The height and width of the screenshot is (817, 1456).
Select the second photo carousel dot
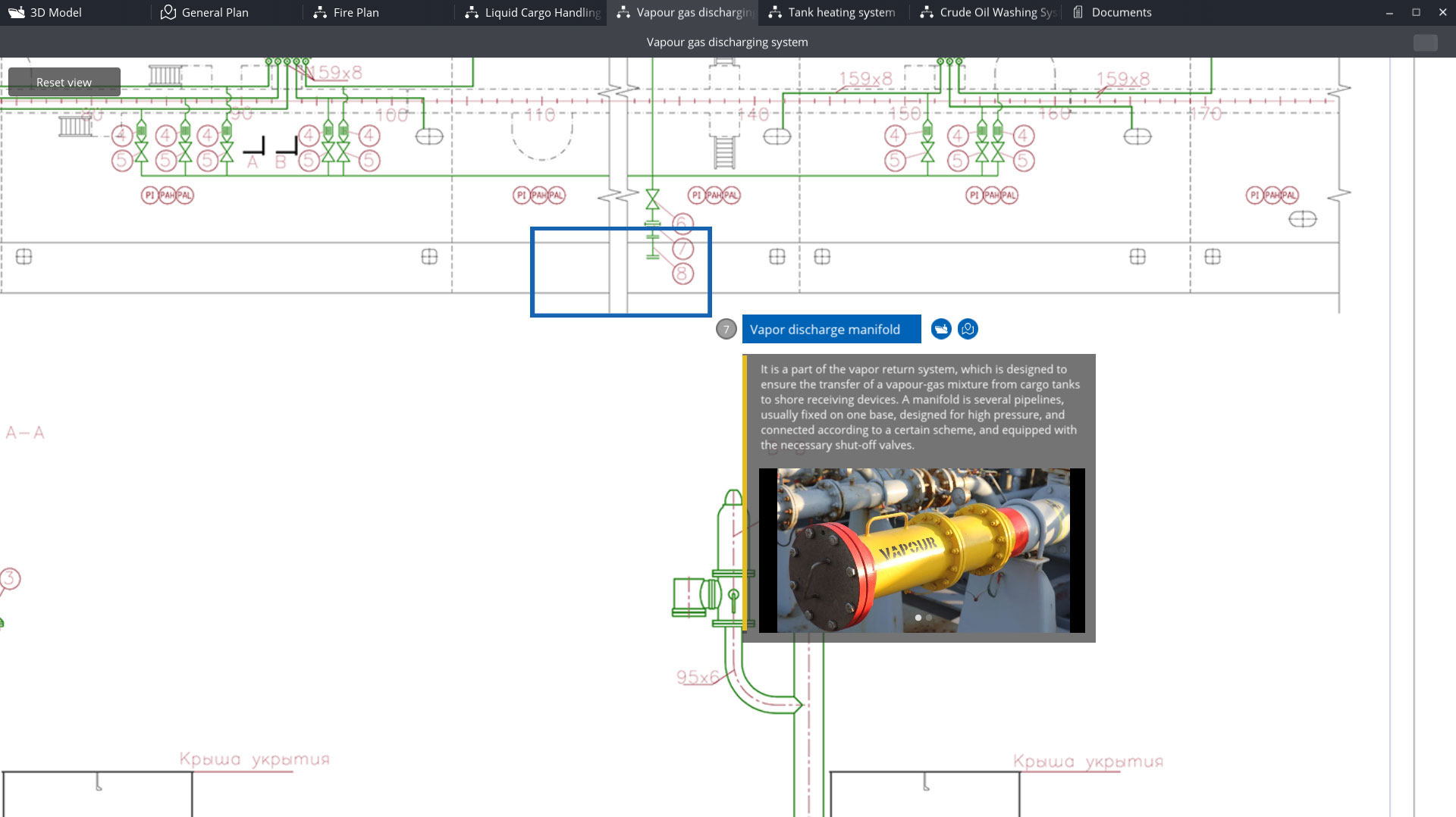point(929,618)
